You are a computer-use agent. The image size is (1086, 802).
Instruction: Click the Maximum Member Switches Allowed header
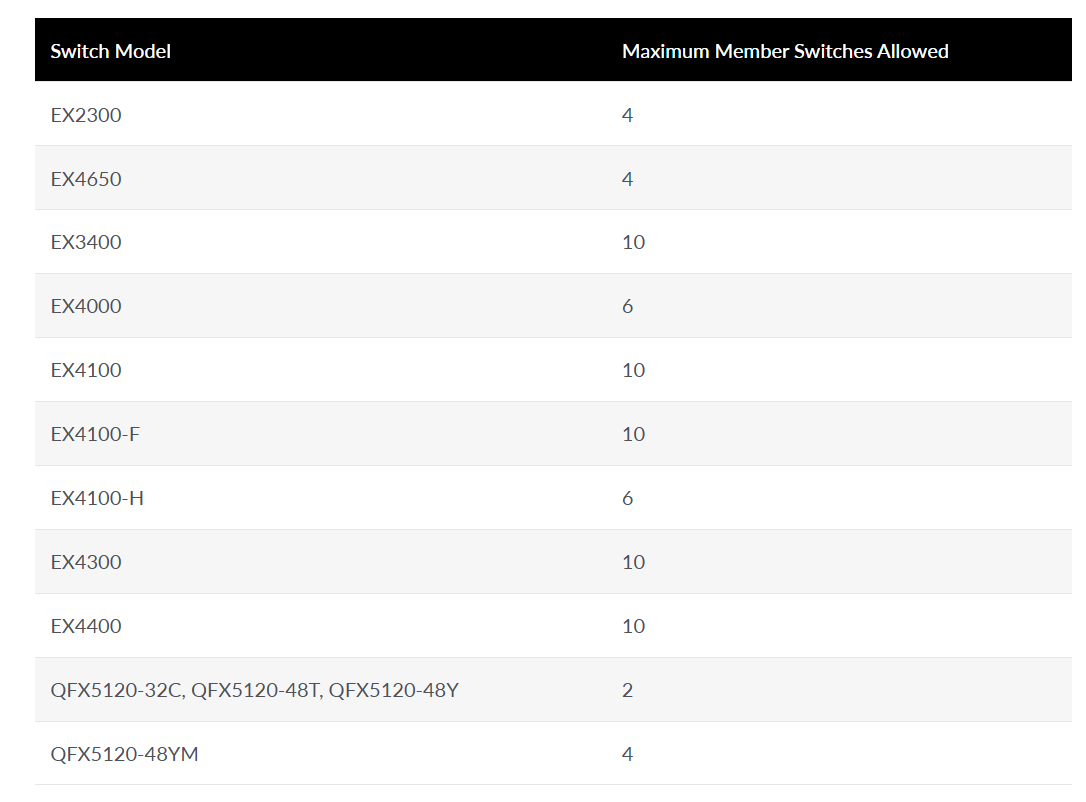click(785, 51)
